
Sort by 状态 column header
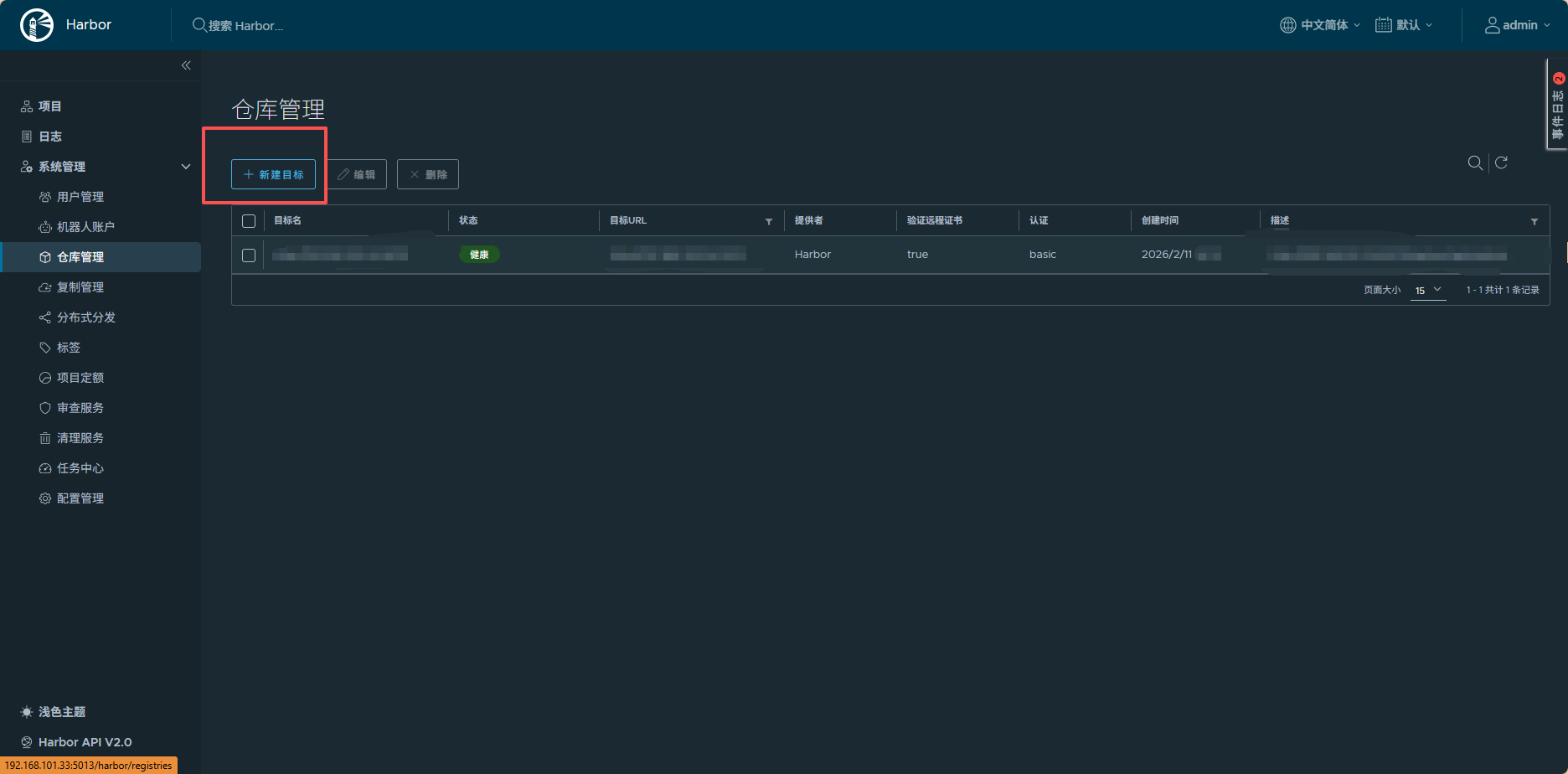(468, 220)
